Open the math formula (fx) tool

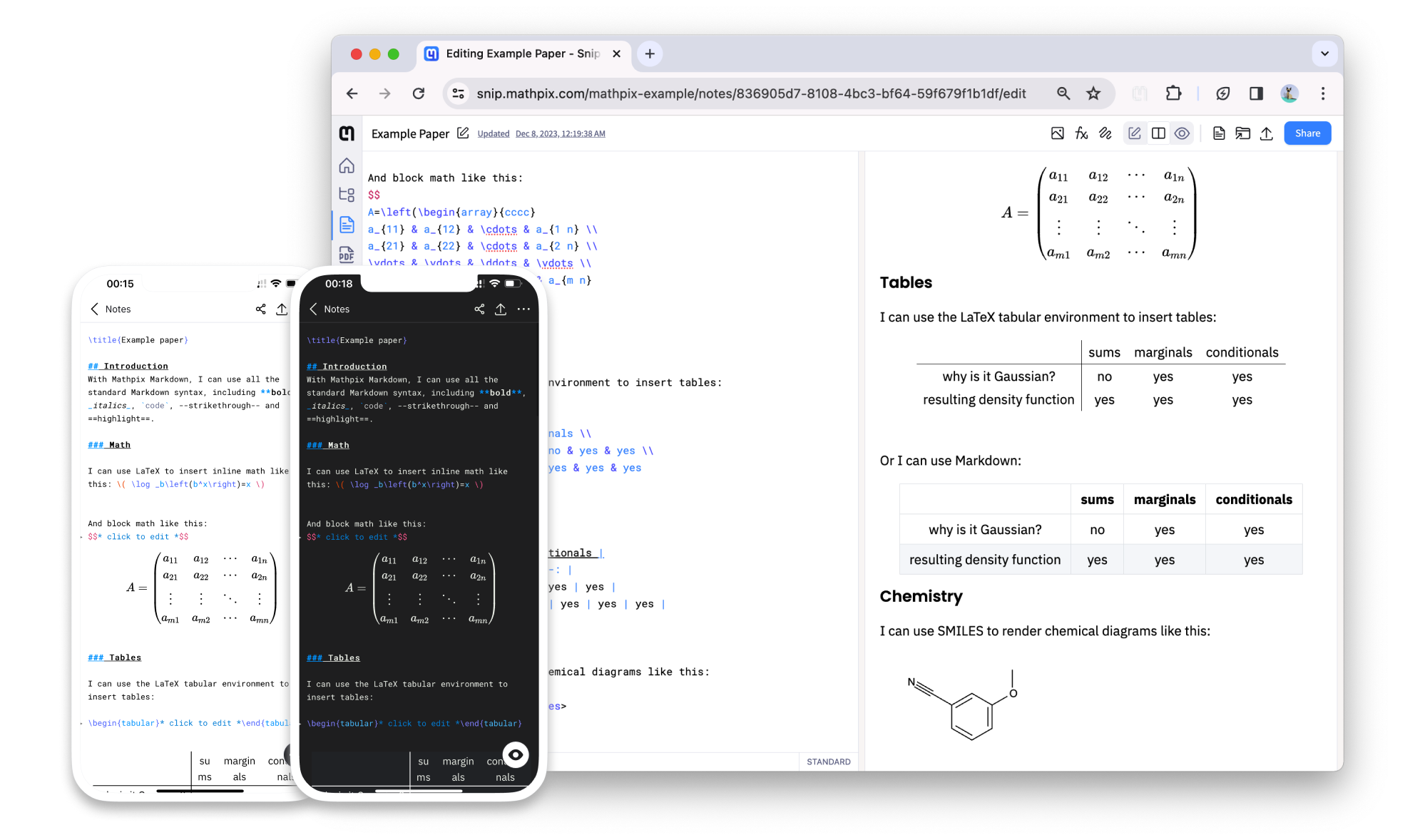click(1081, 133)
